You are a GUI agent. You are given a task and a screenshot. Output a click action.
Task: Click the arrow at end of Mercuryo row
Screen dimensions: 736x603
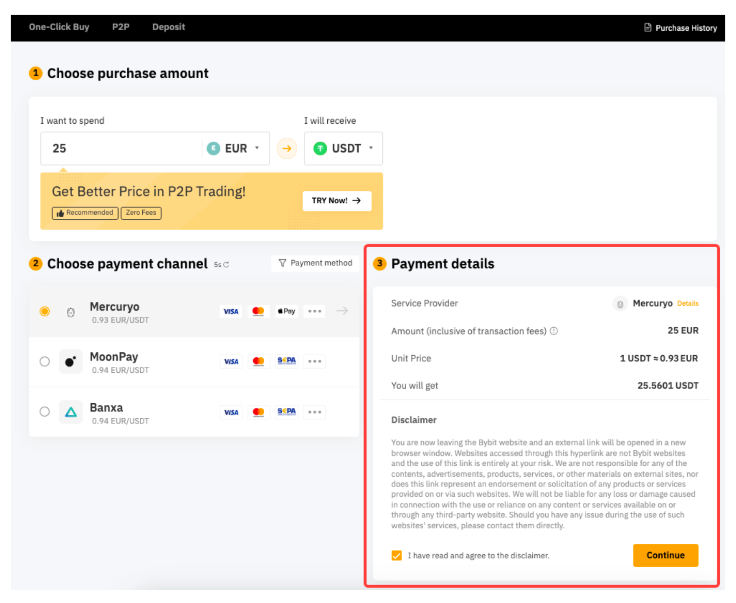pyautogui.click(x=342, y=311)
